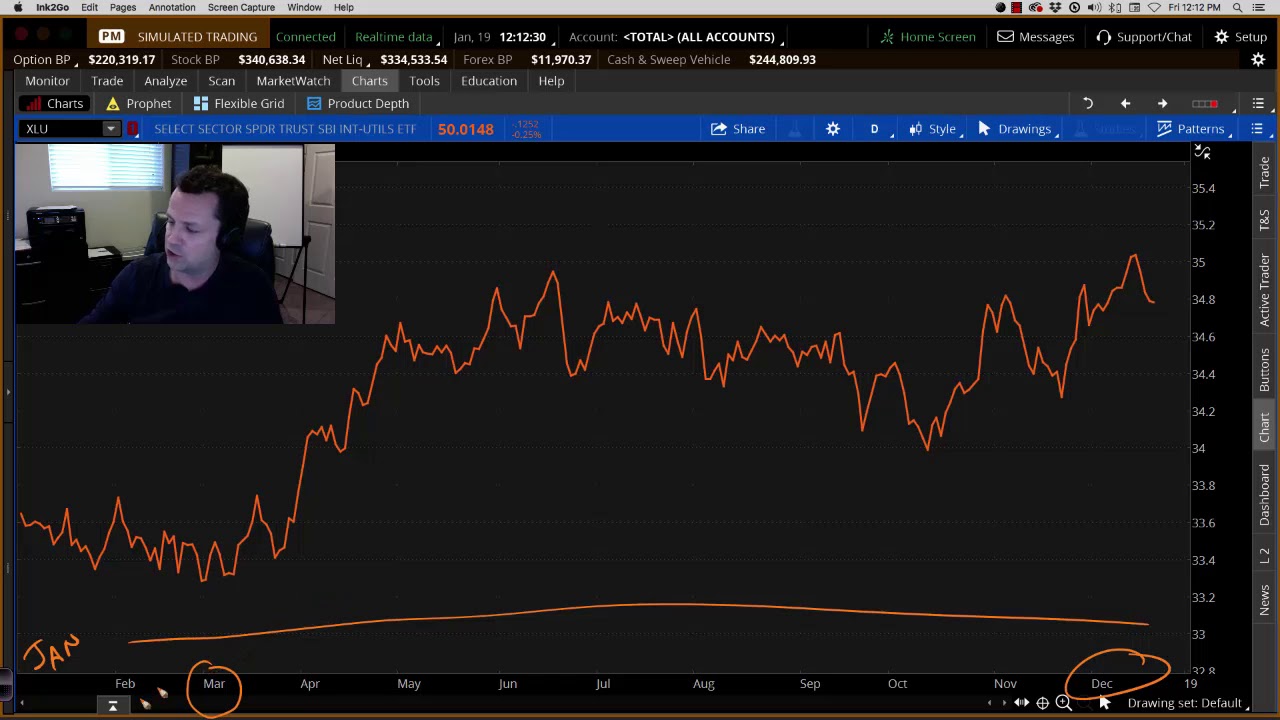The height and width of the screenshot is (720, 1280).
Task: Open Charts subtab bar list menu icon
Action: coord(1258,104)
